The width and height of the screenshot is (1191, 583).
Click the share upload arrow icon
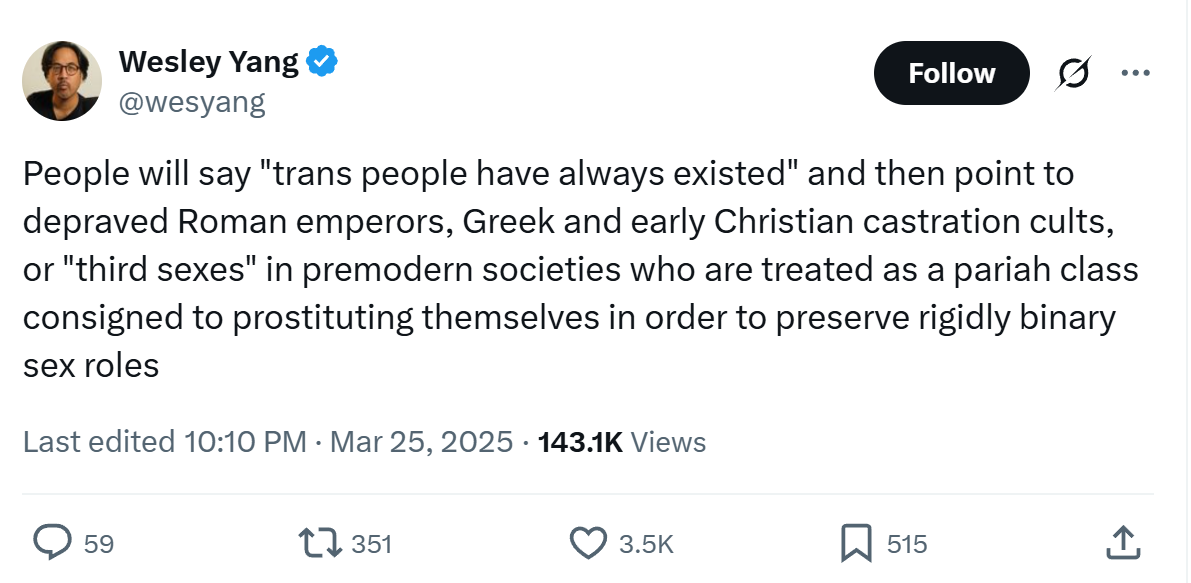1122,544
